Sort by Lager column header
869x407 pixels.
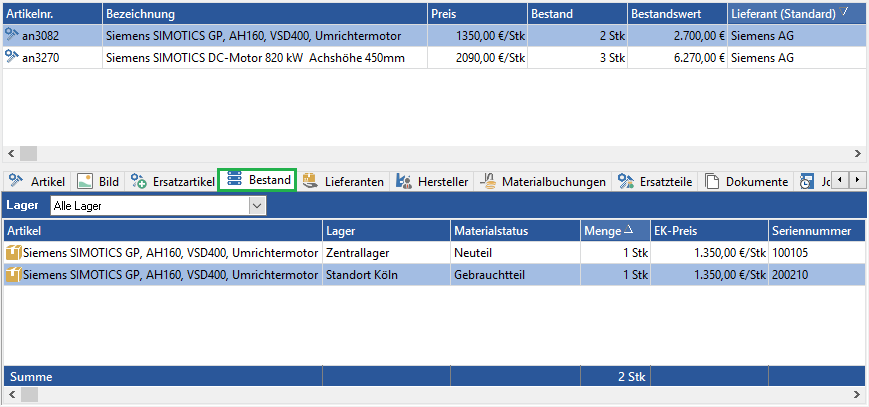click(387, 231)
